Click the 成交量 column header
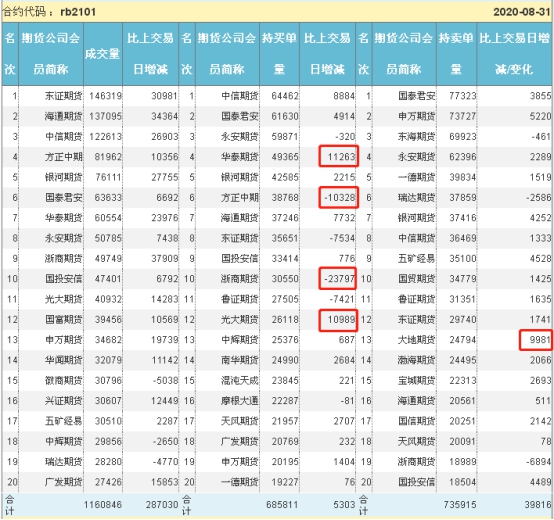 tap(102, 54)
